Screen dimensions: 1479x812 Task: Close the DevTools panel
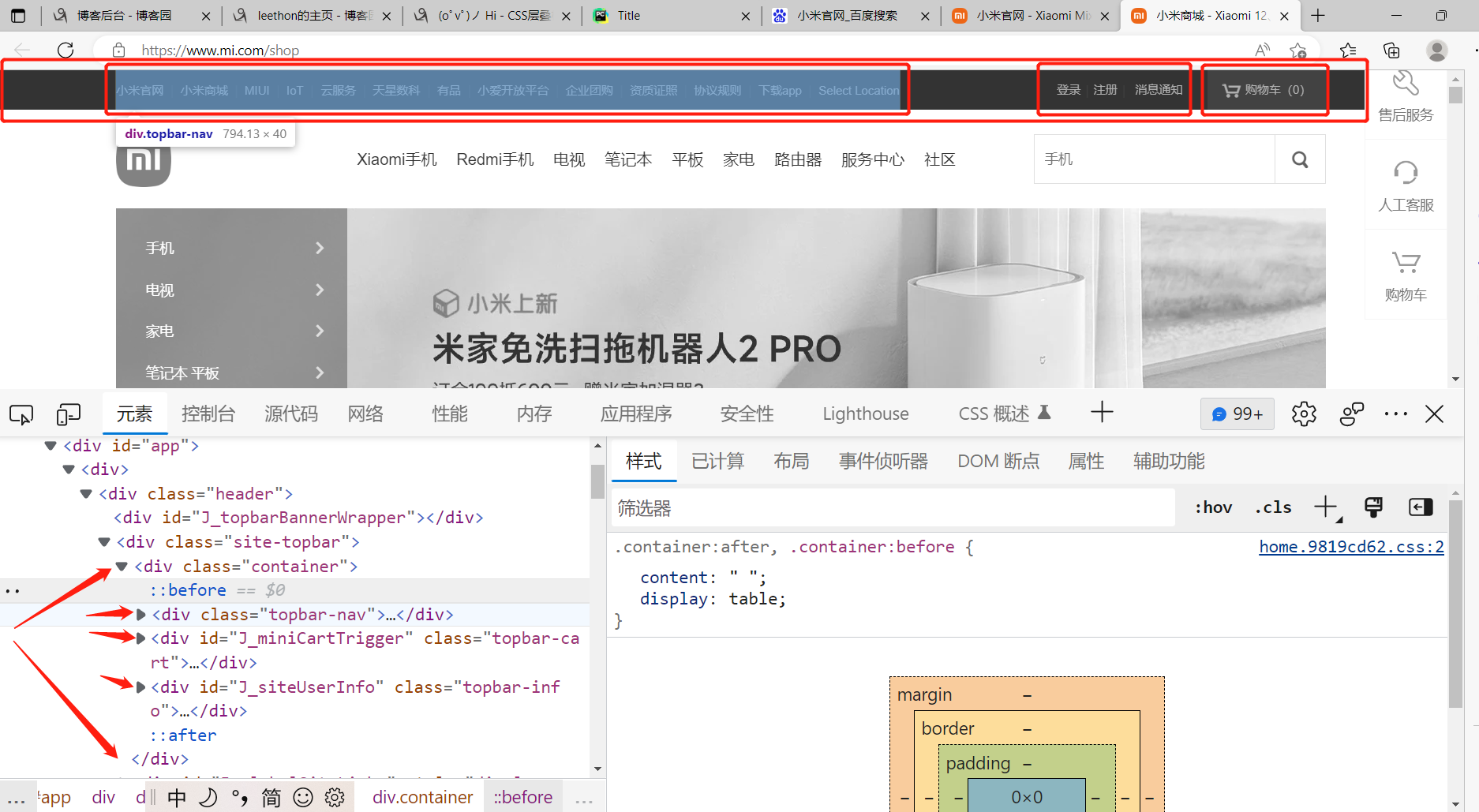coord(1434,413)
